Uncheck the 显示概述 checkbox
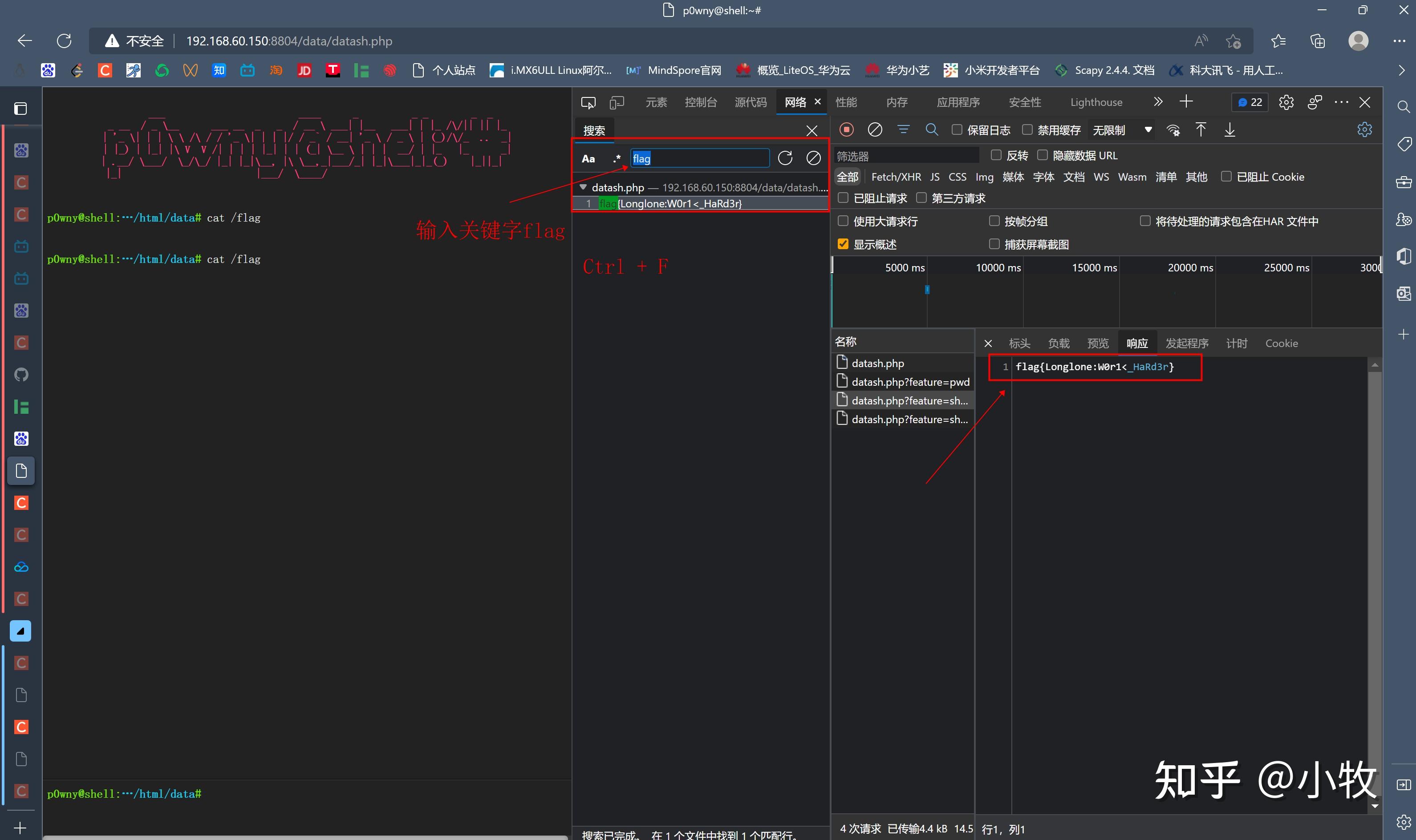This screenshot has width=1416, height=840. tap(843, 244)
